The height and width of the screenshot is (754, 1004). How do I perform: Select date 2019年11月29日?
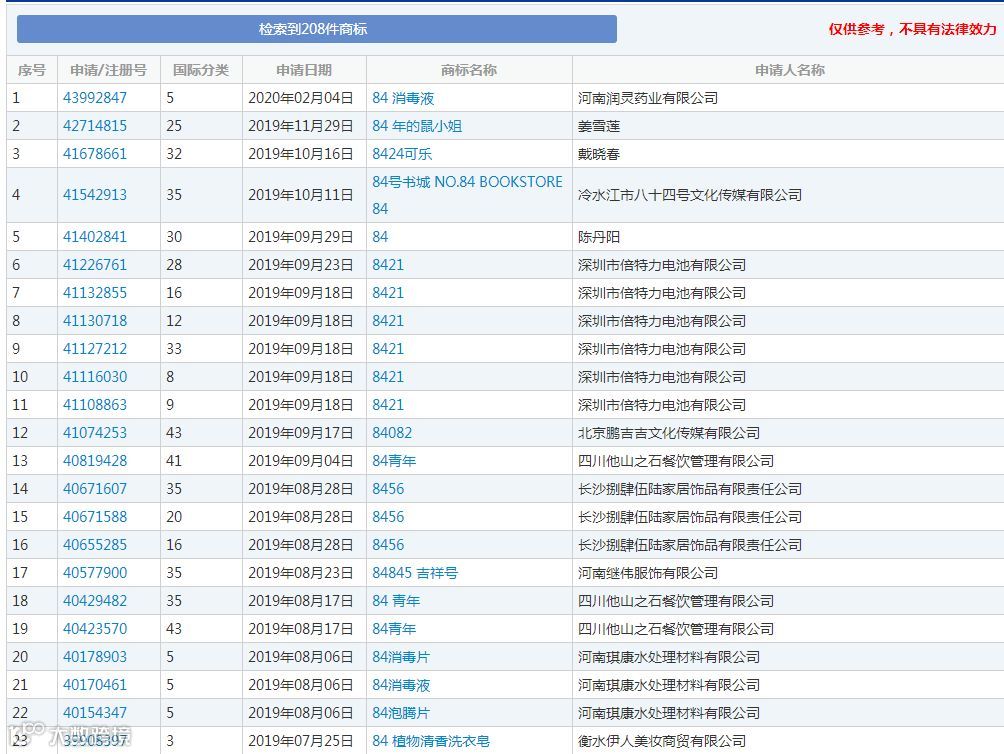pos(301,126)
